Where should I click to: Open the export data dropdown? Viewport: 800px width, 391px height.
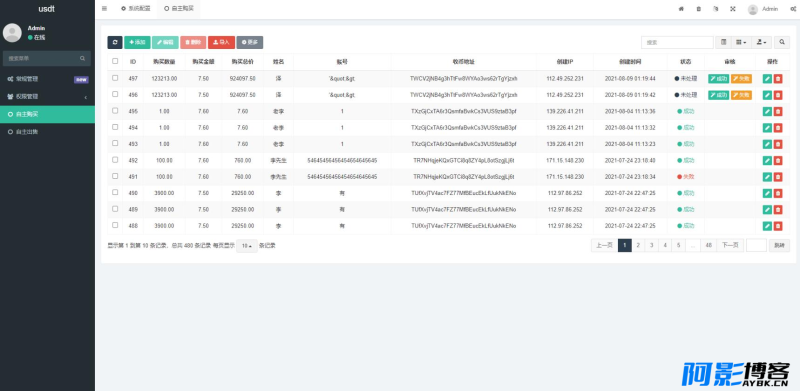[761, 42]
